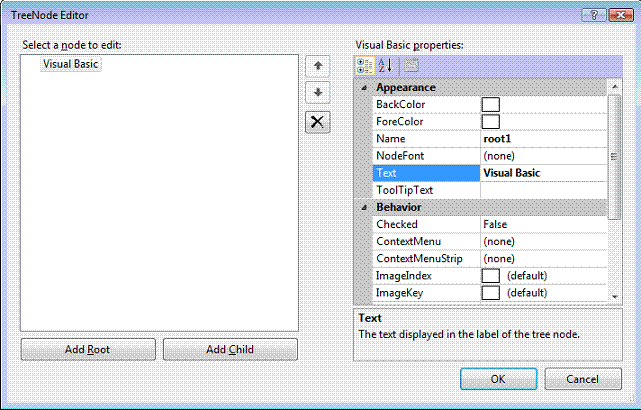Collapse the Behavior category
The width and height of the screenshot is (641, 410).
tap(364, 208)
